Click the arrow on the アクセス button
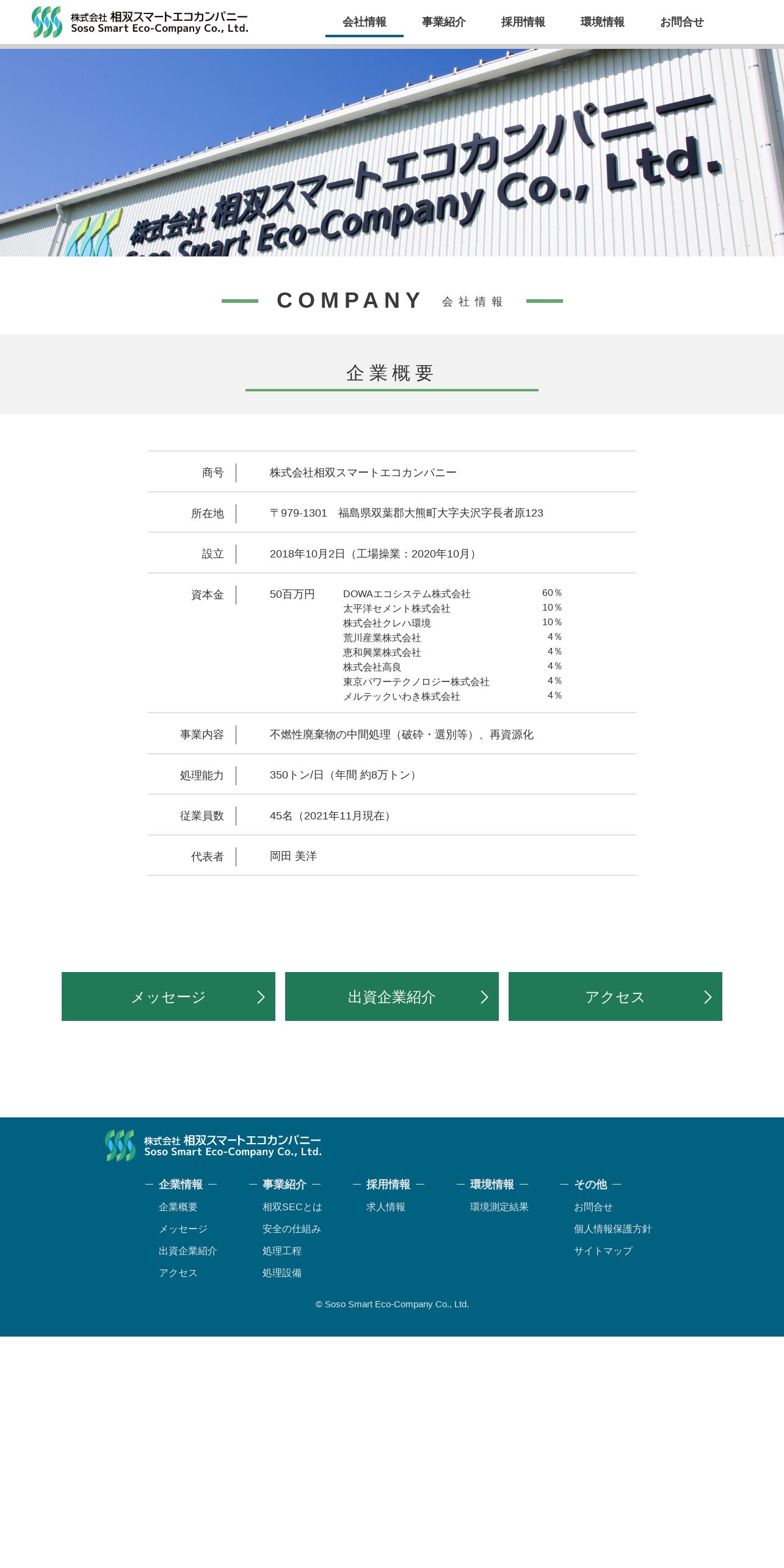This screenshot has width=784, height=1568. [708, 996]
